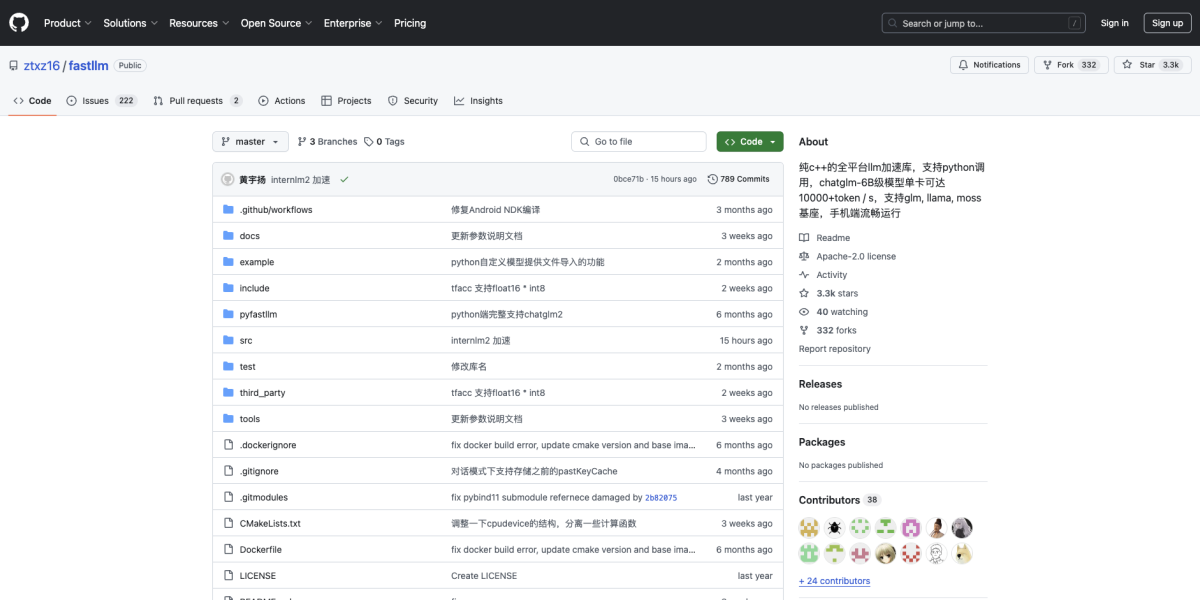Image resolution: width=1200 pixels, height=600 pixels.
Task: Open the + 24 contributors link
Action: tap(834, 581)
